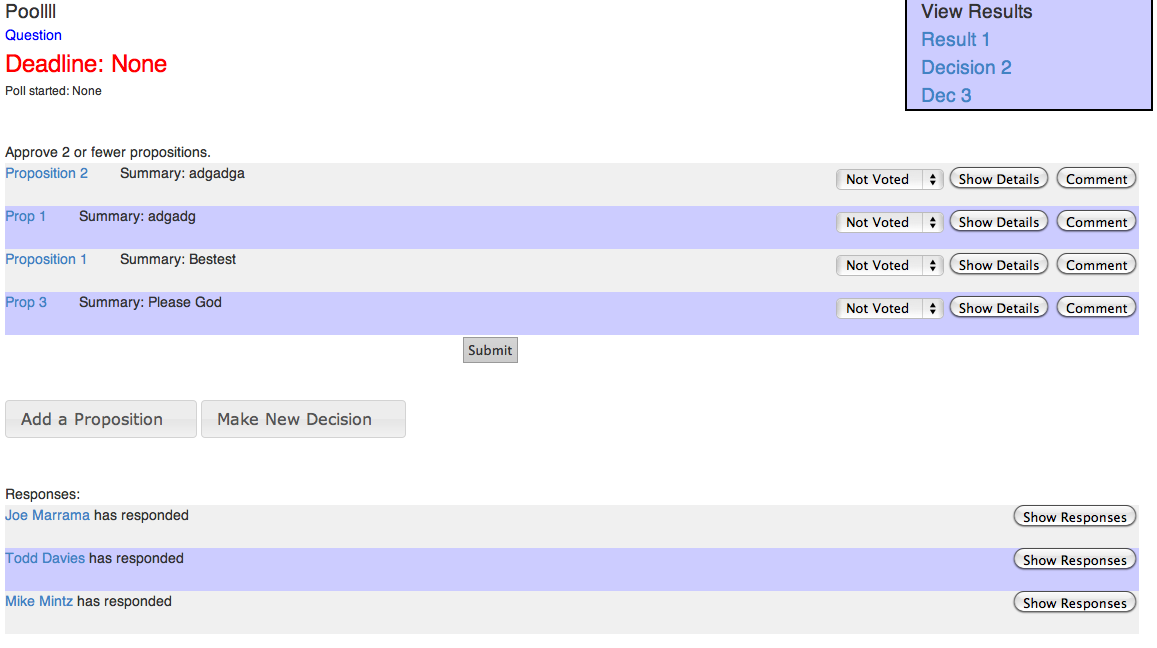Open the Dec 3 link
Viewport: 1157px width, 648px height.
coord(946,96)
